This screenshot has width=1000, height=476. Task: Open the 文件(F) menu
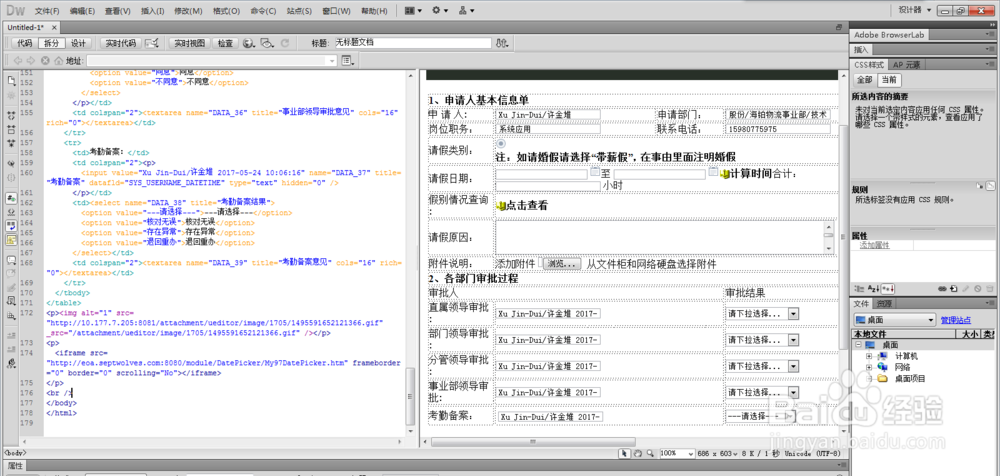pos(47,11)
